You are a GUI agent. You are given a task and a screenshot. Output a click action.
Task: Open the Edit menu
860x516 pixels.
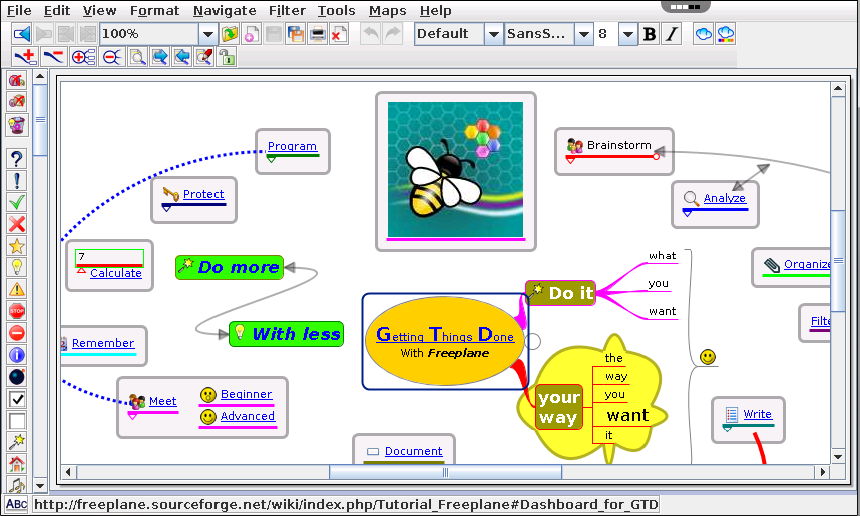pos(57,10)
